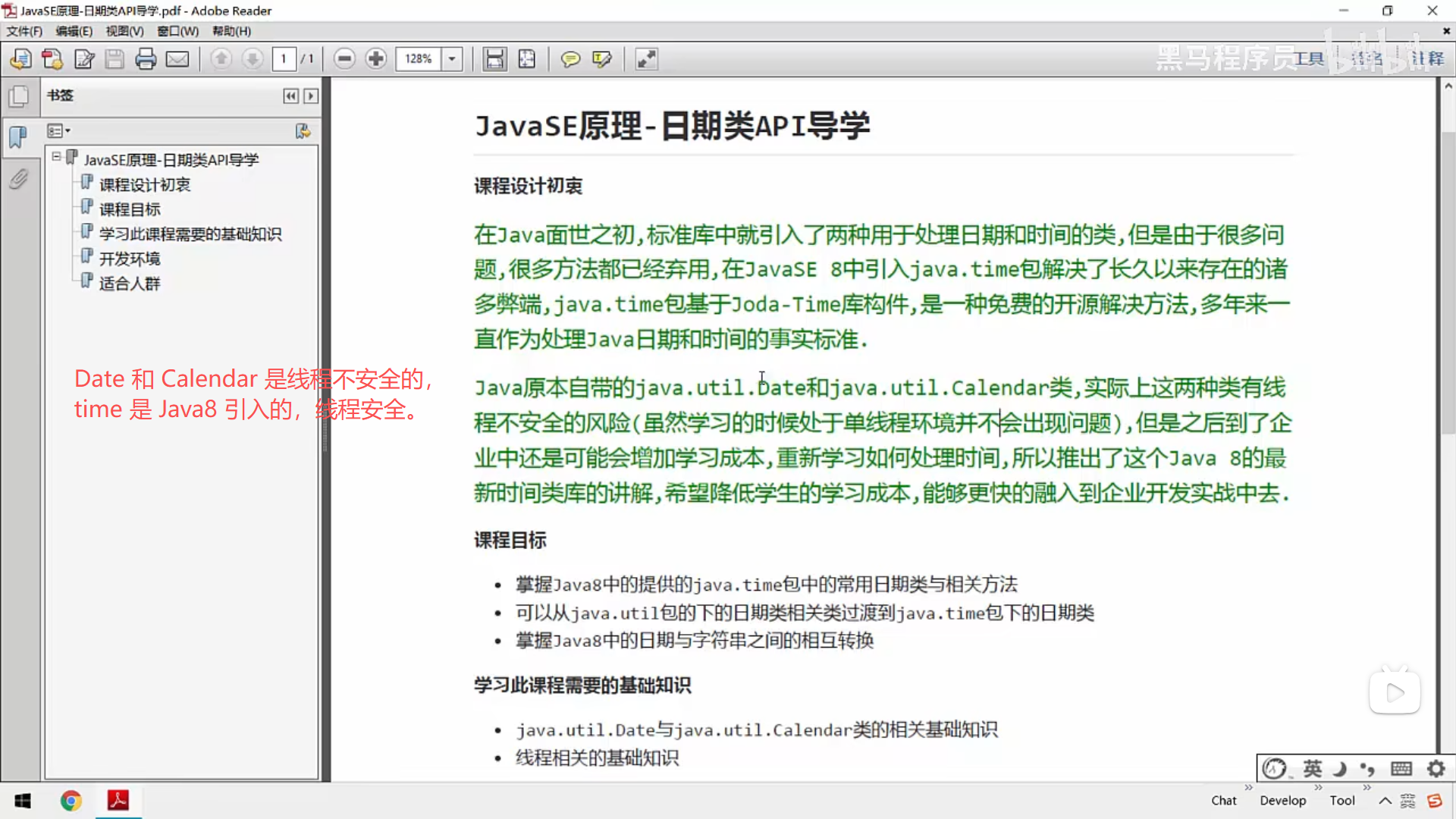Image resolution: width=1456 pixels, height=819 pixels.
Task: Open the Bookmarks panel icon
Action: (x=19, y=138)
